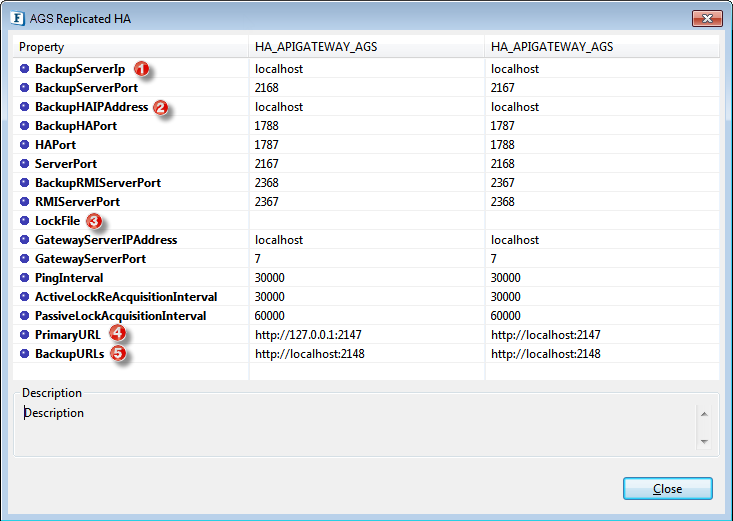
Task: Click BackupServerPort value 2168
Action: (x=266, y=87)
